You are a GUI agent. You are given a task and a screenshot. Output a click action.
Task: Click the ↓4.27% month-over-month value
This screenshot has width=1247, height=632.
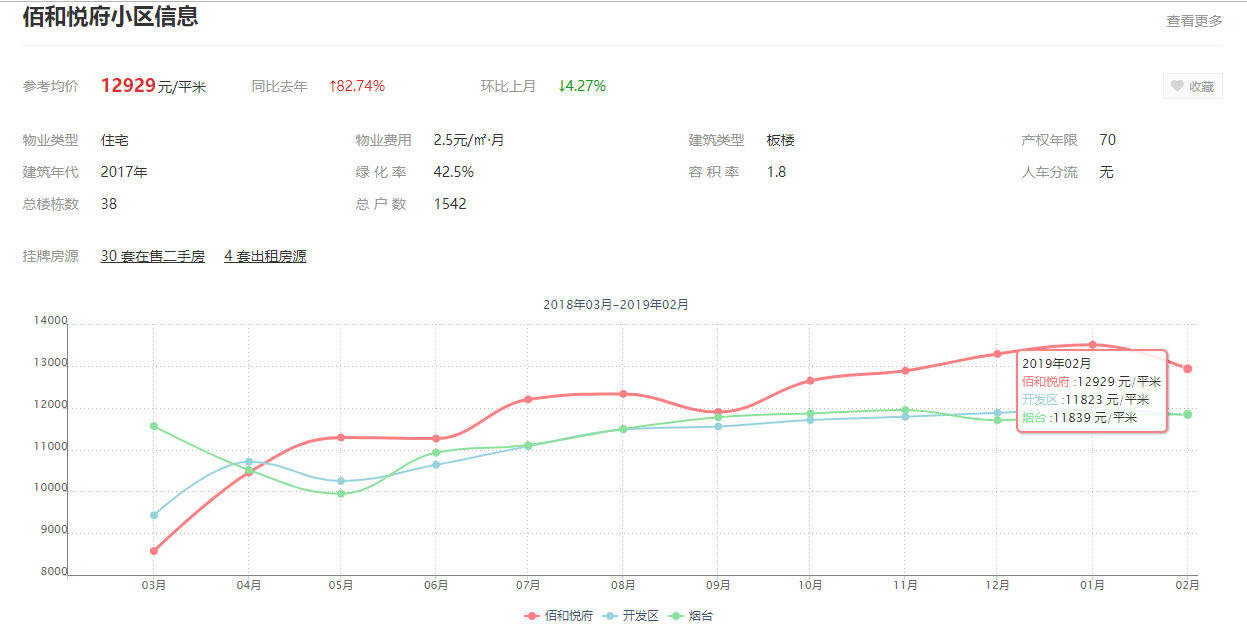tap(582, 86)
